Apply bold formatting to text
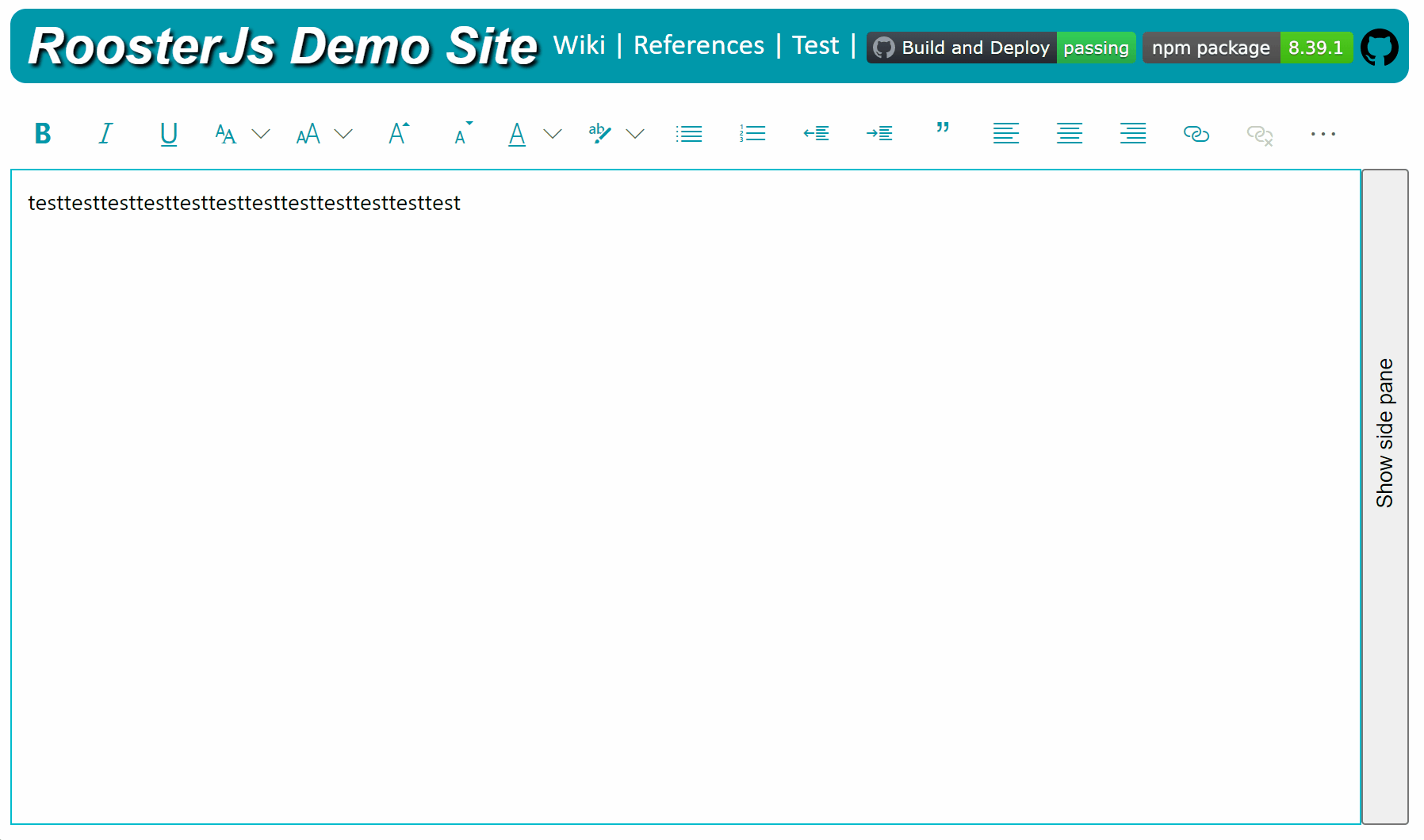The image size is (1424, 840). [x=42, y=133]
